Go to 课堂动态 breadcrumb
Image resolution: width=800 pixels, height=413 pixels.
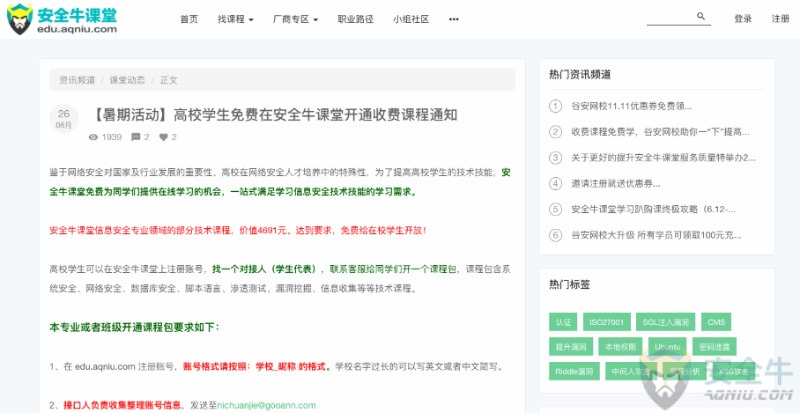click(127, 80)
